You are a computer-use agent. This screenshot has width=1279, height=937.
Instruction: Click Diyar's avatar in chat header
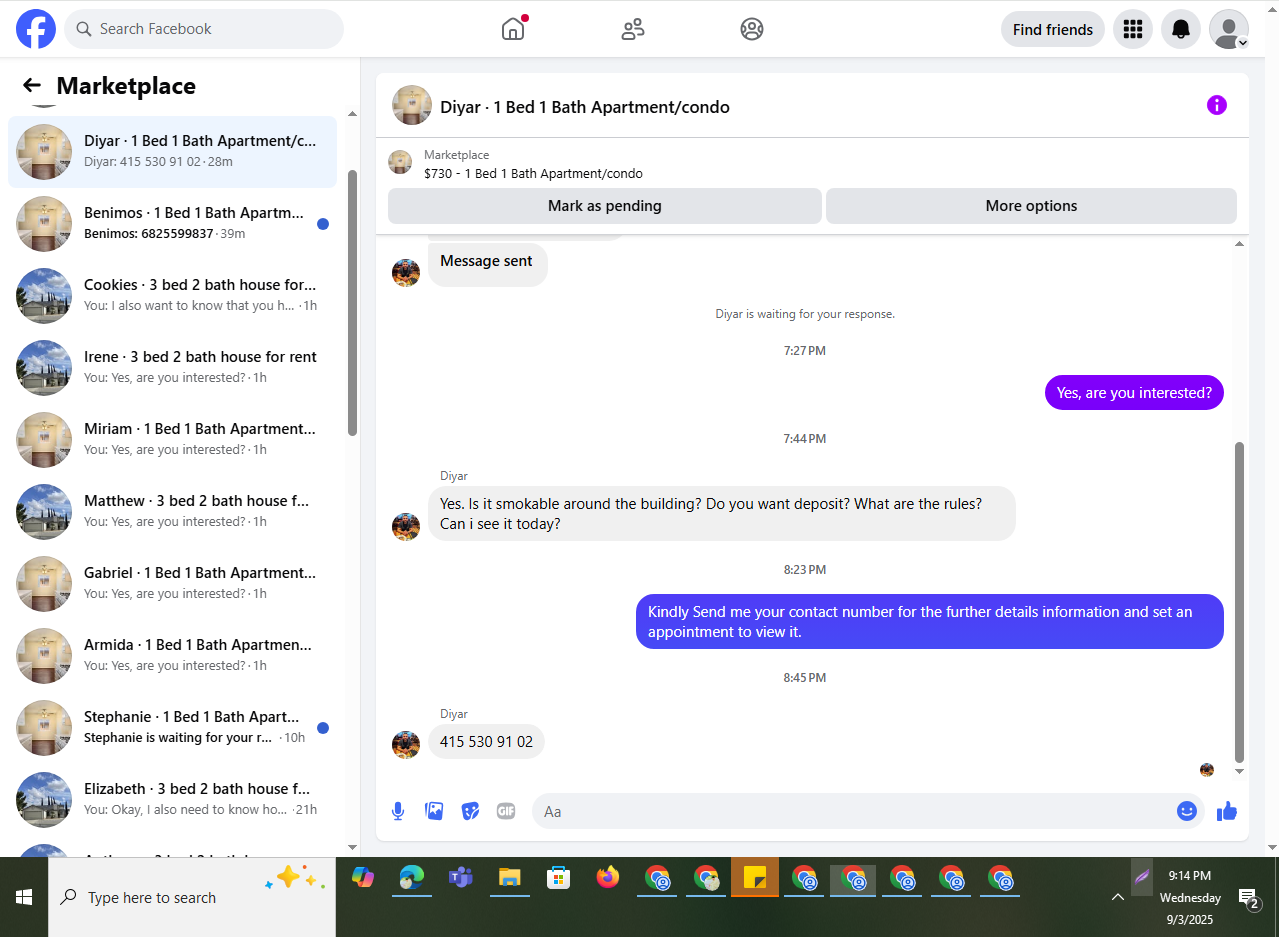412,105
